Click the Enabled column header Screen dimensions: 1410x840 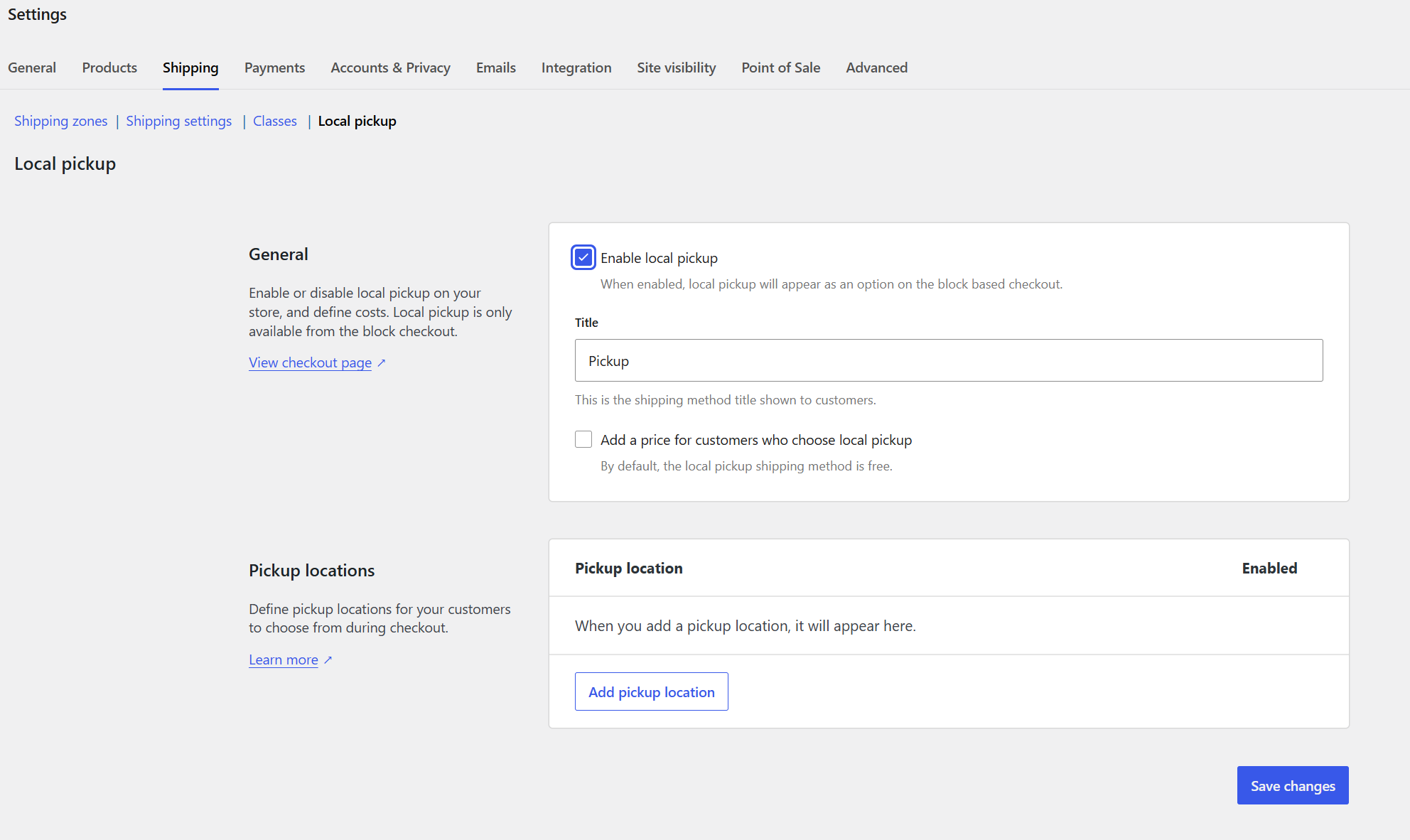coord(1270,568)
